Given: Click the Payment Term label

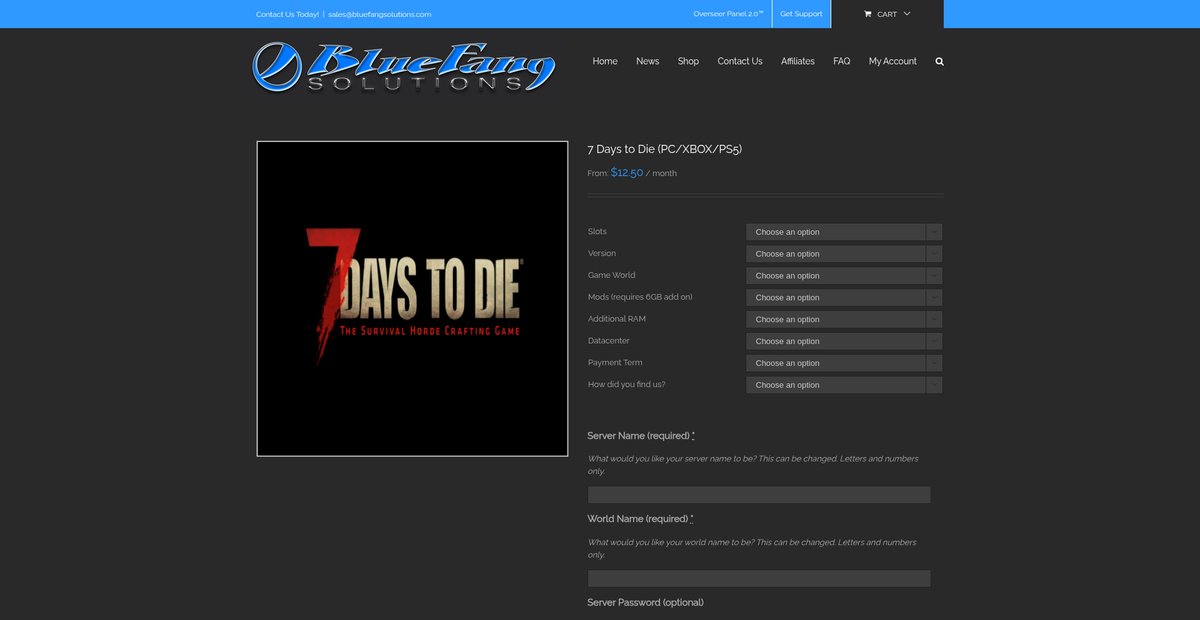Looking at the screenshot, I should tap(615, 363).
